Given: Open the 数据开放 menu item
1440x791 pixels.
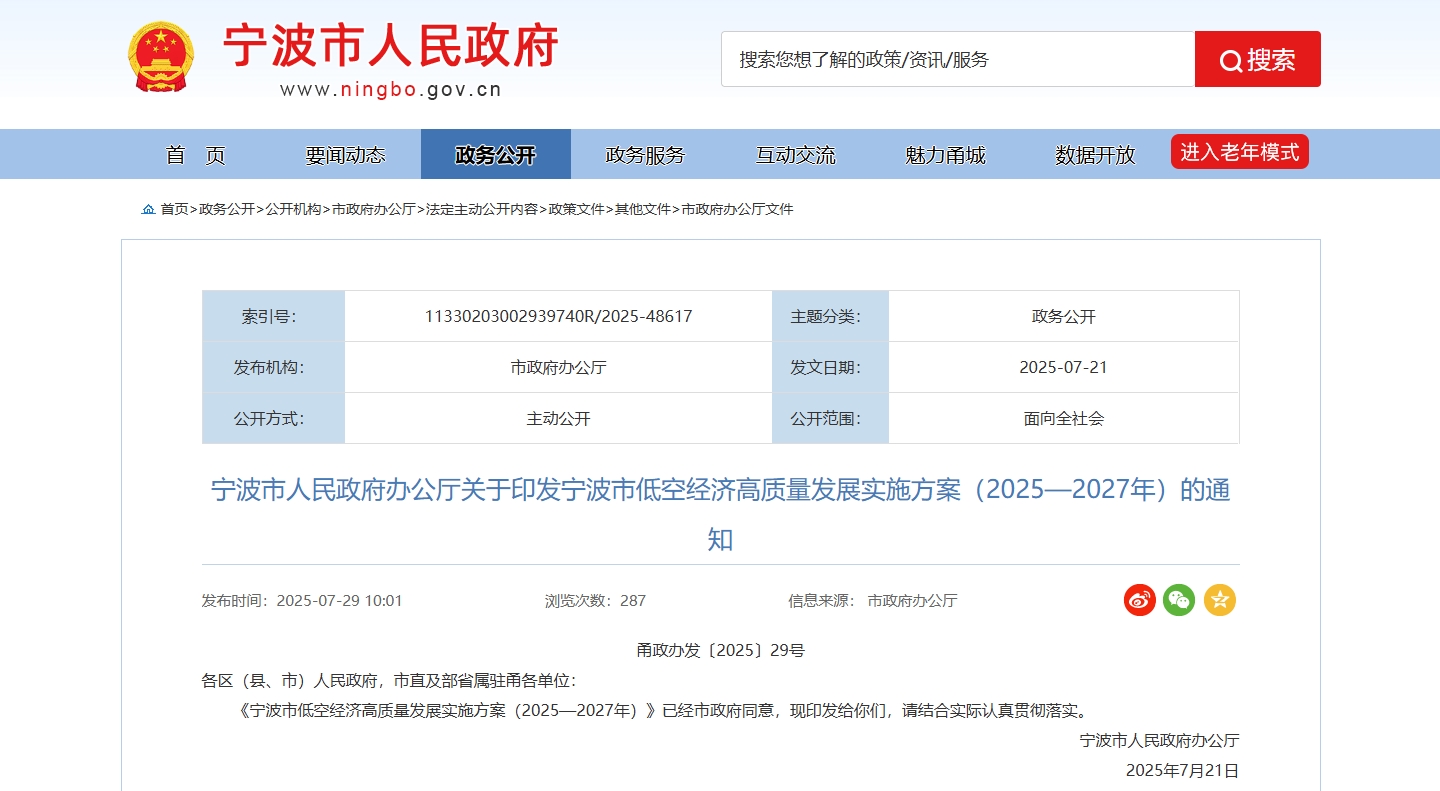Looking at the screenshot, I should click(1095, 155).
